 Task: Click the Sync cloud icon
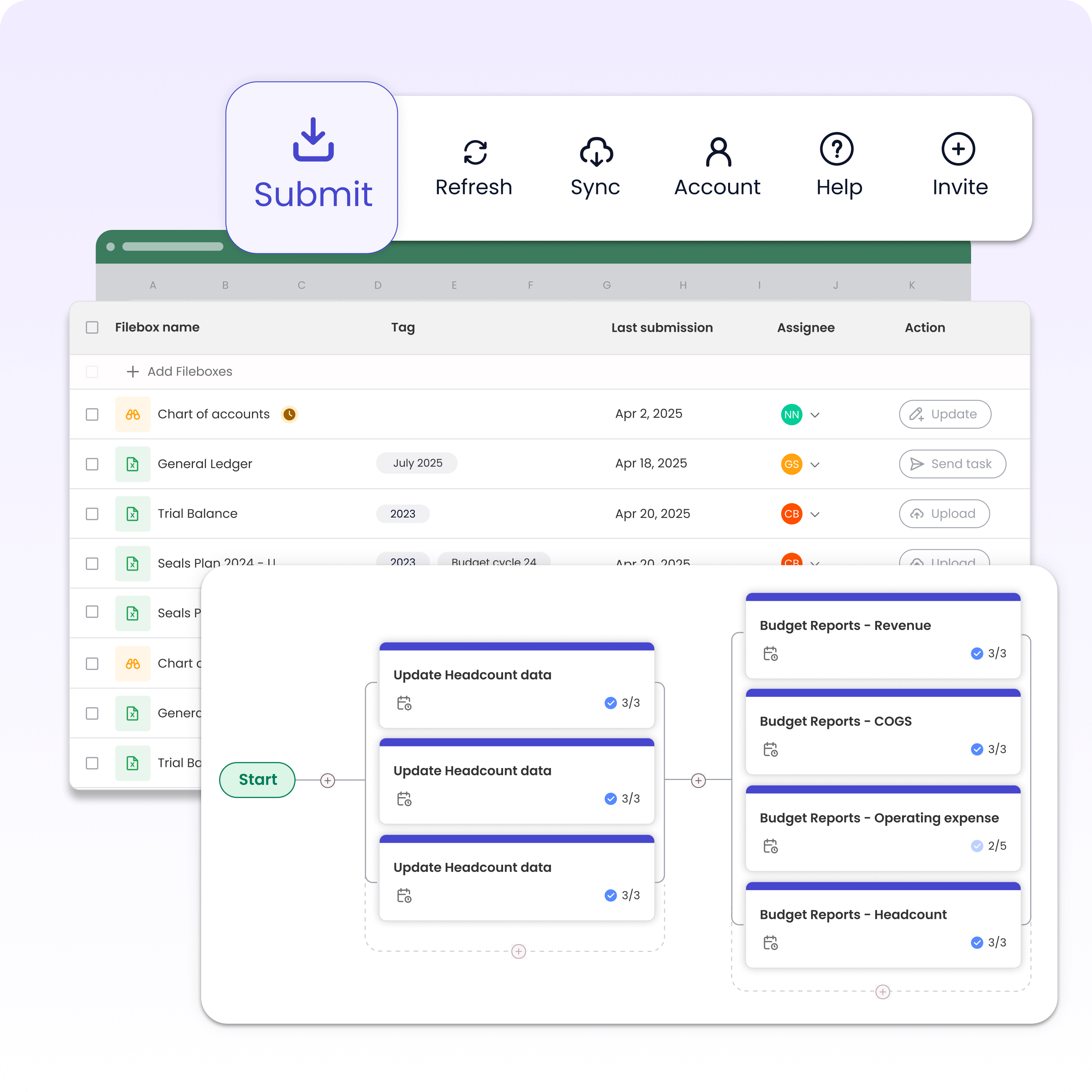coord(596,150)
